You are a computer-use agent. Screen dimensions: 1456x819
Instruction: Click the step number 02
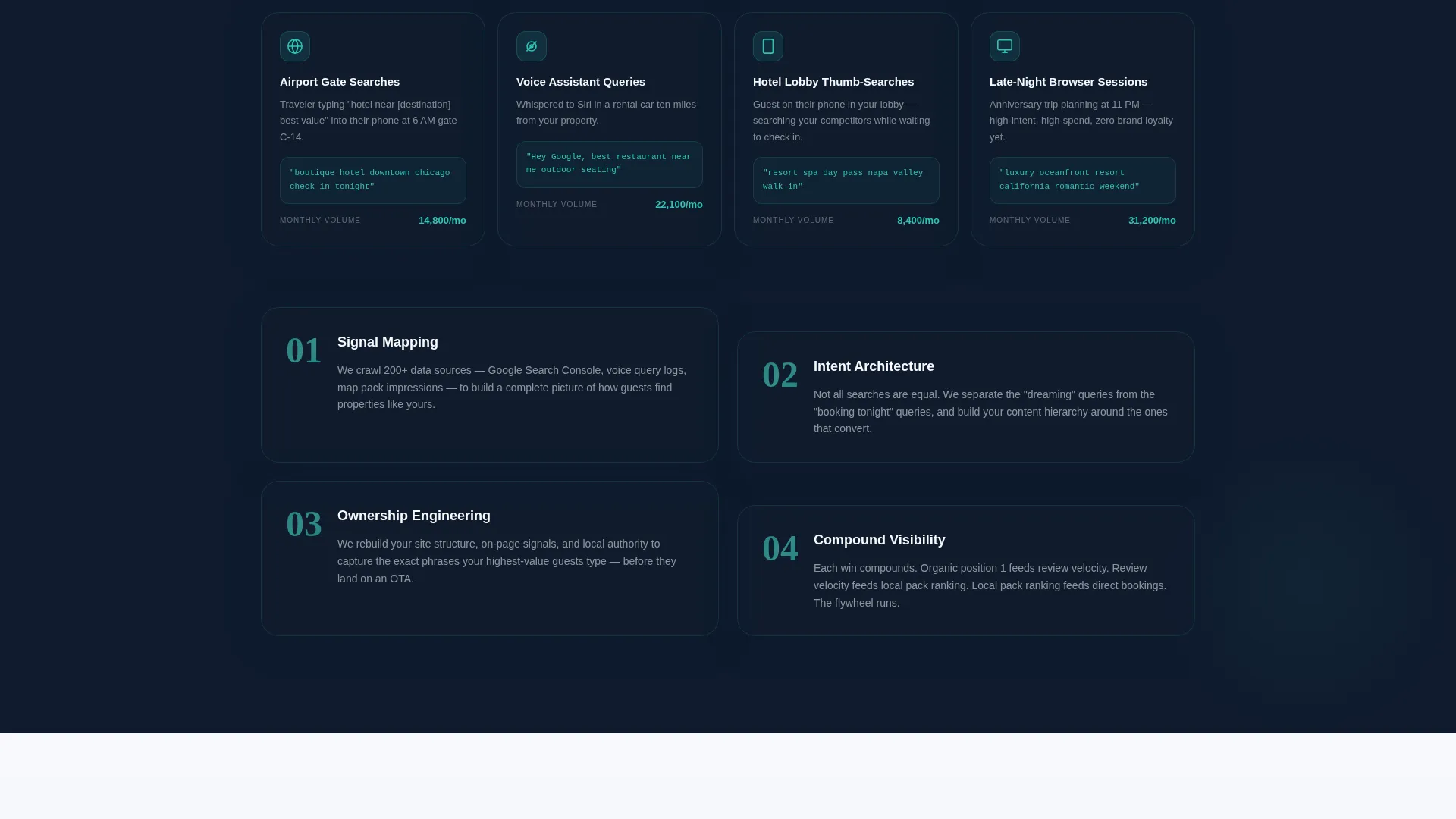point(780,375)
